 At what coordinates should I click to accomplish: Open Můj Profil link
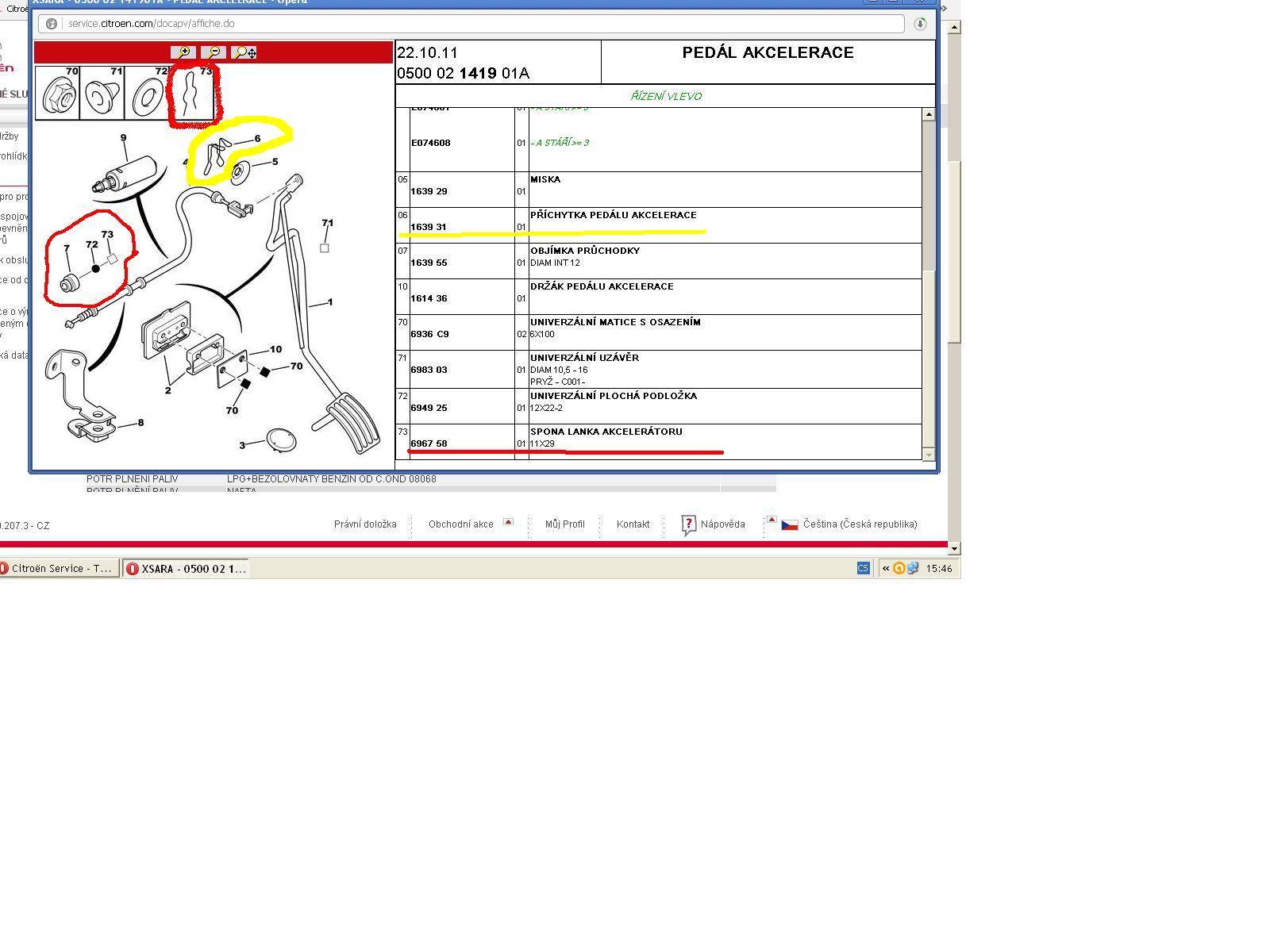click(565, 524)
